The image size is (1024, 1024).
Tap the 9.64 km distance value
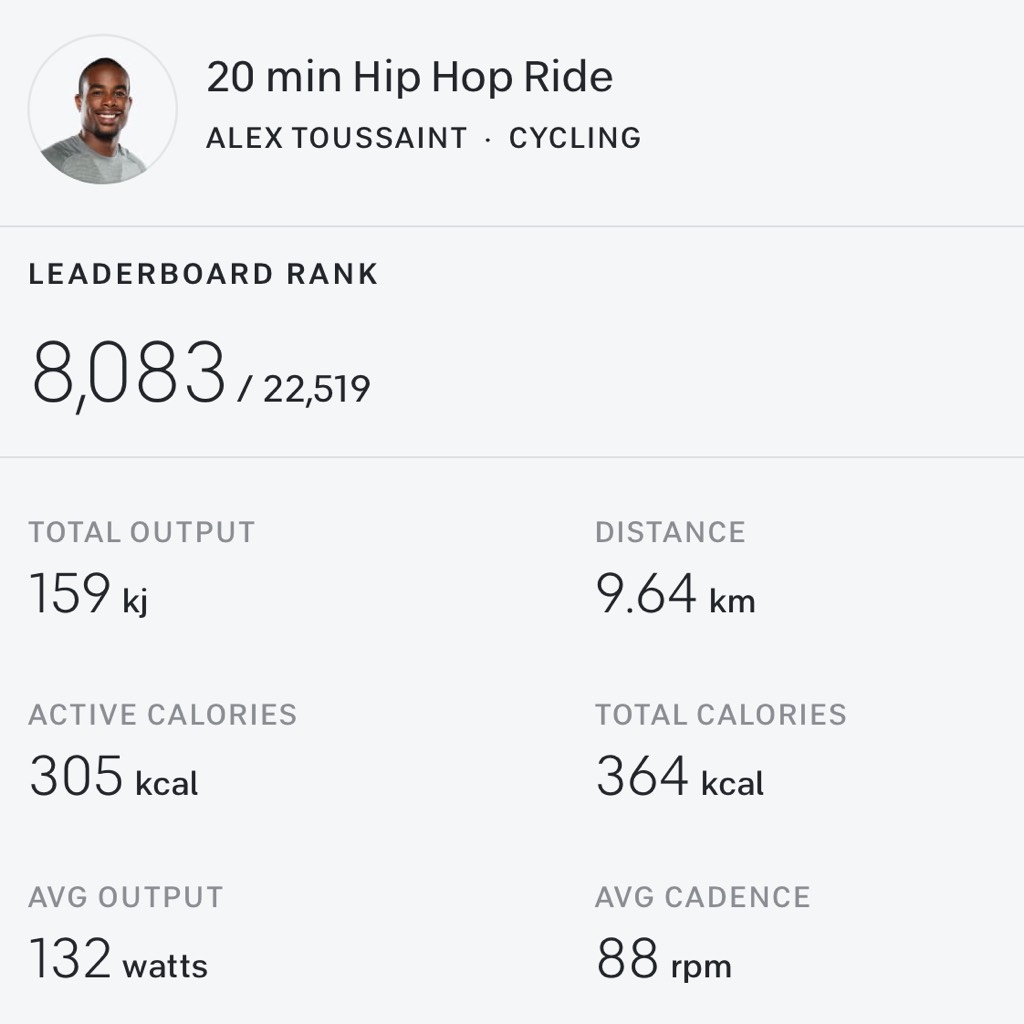coord(675,593)
